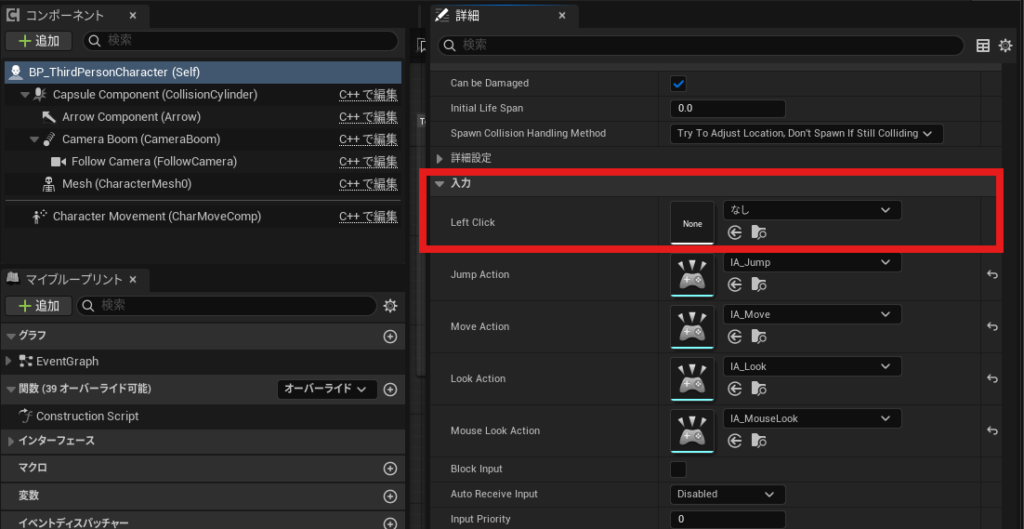Change Auto Receive Input Disabled dropdown

click(x=727, y=494)
